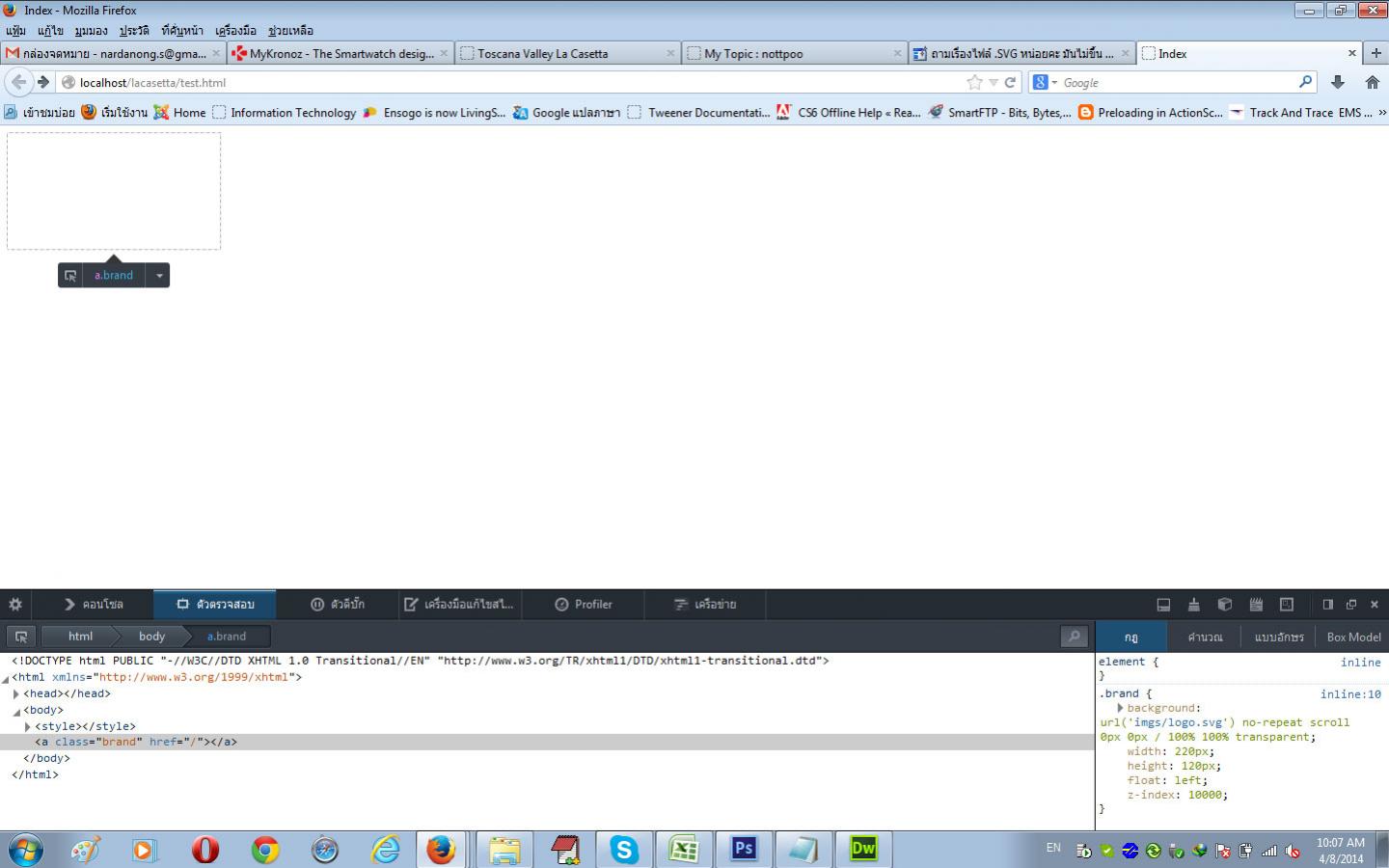Open the Information Technology bookmark
The width and height of the screenshot is (1389, 868).
pyautogui.click(x=285, y=113)
